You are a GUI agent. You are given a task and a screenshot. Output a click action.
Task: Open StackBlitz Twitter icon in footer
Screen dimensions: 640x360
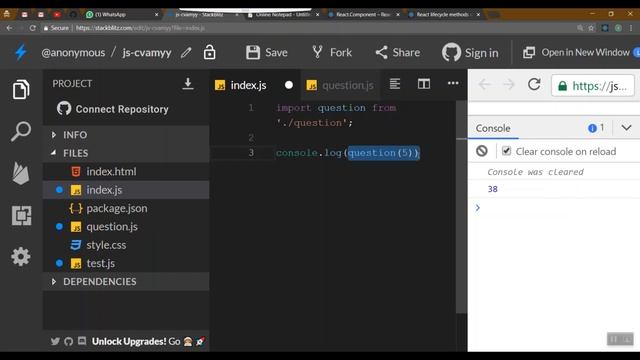[x=55, y=341]
